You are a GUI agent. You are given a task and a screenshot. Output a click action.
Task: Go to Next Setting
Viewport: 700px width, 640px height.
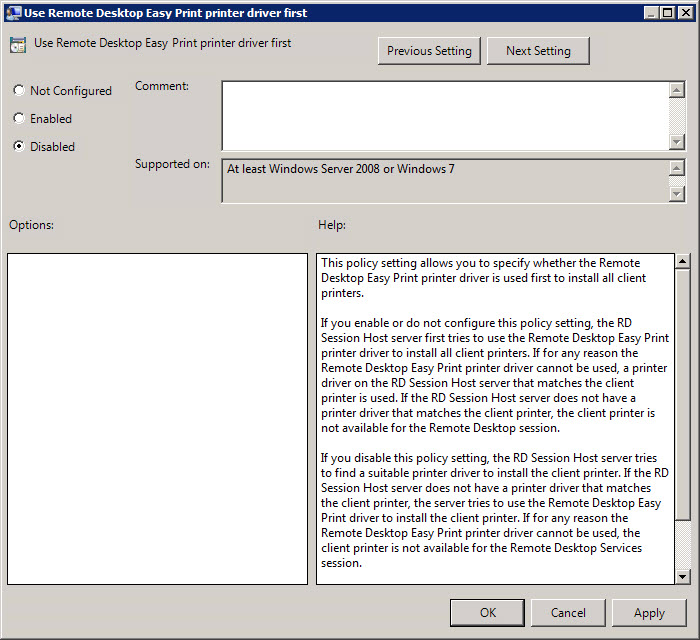pos(538,51)
